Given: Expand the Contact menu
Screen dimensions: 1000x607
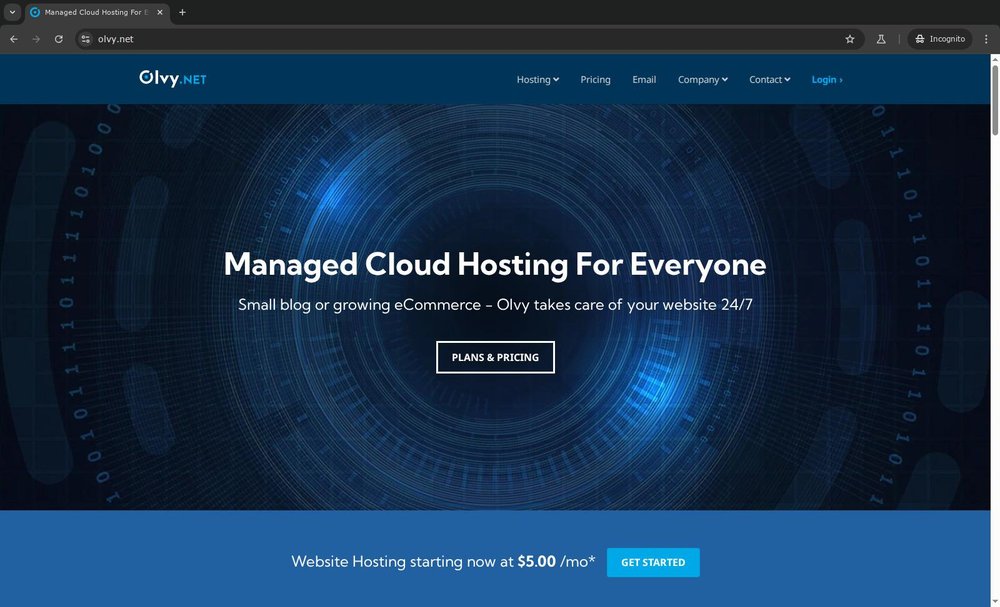Looking at the screenshot, I should [x=770, y=80].
